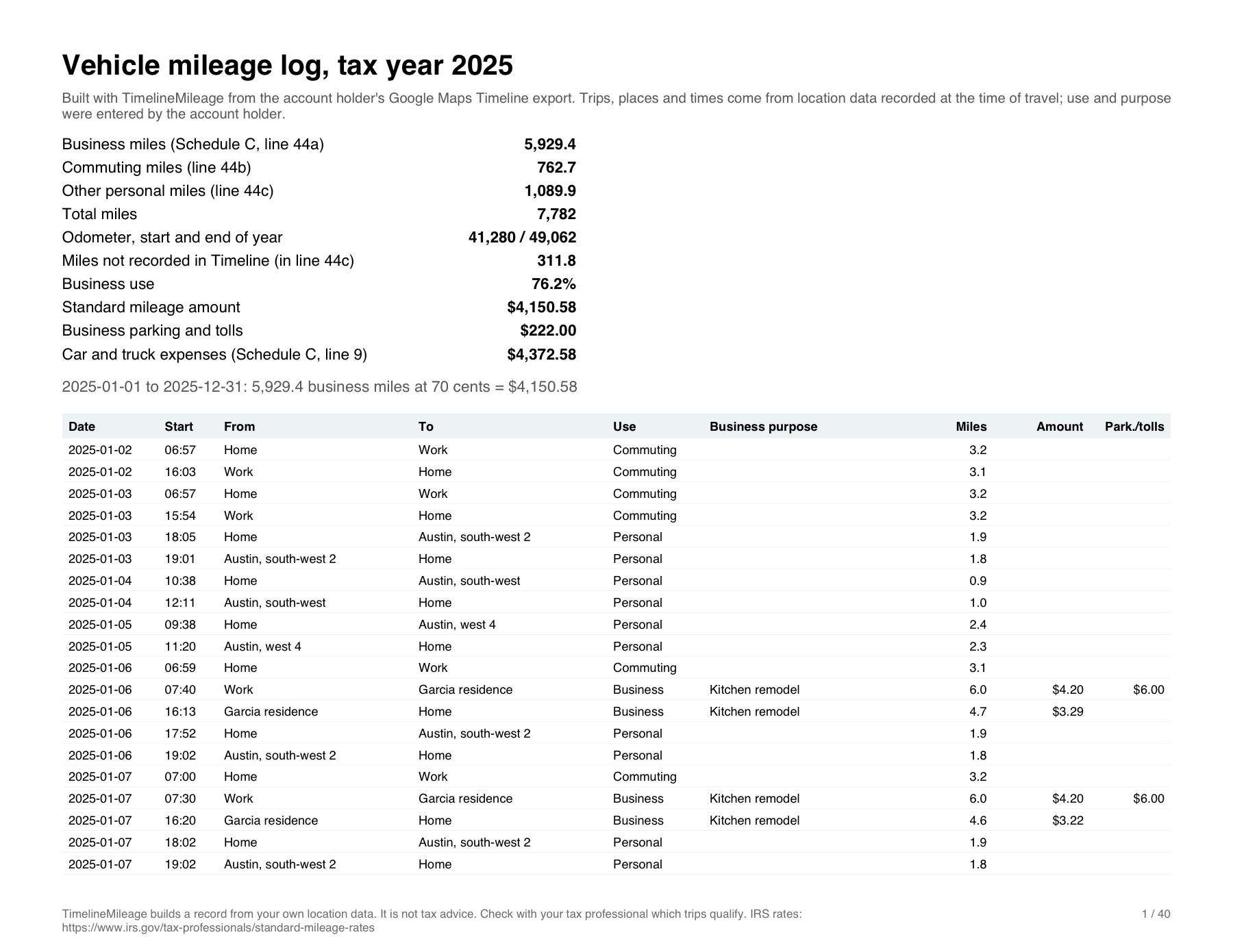Click the Car and truck expenses $4,372.58
This screenshot has height=952, width=1233.
point(541,354)
